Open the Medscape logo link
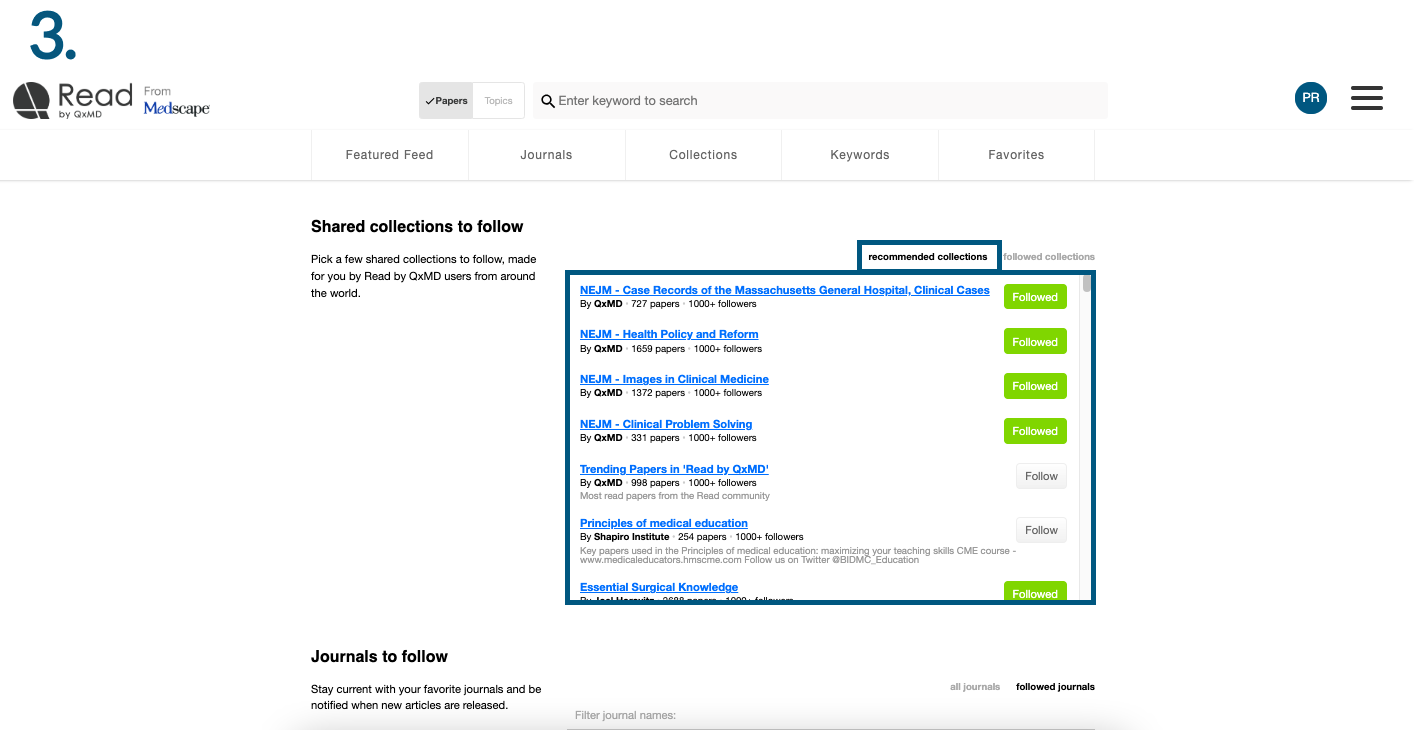The height and width of the screenshot is (730, 1414). click(176, 108)
